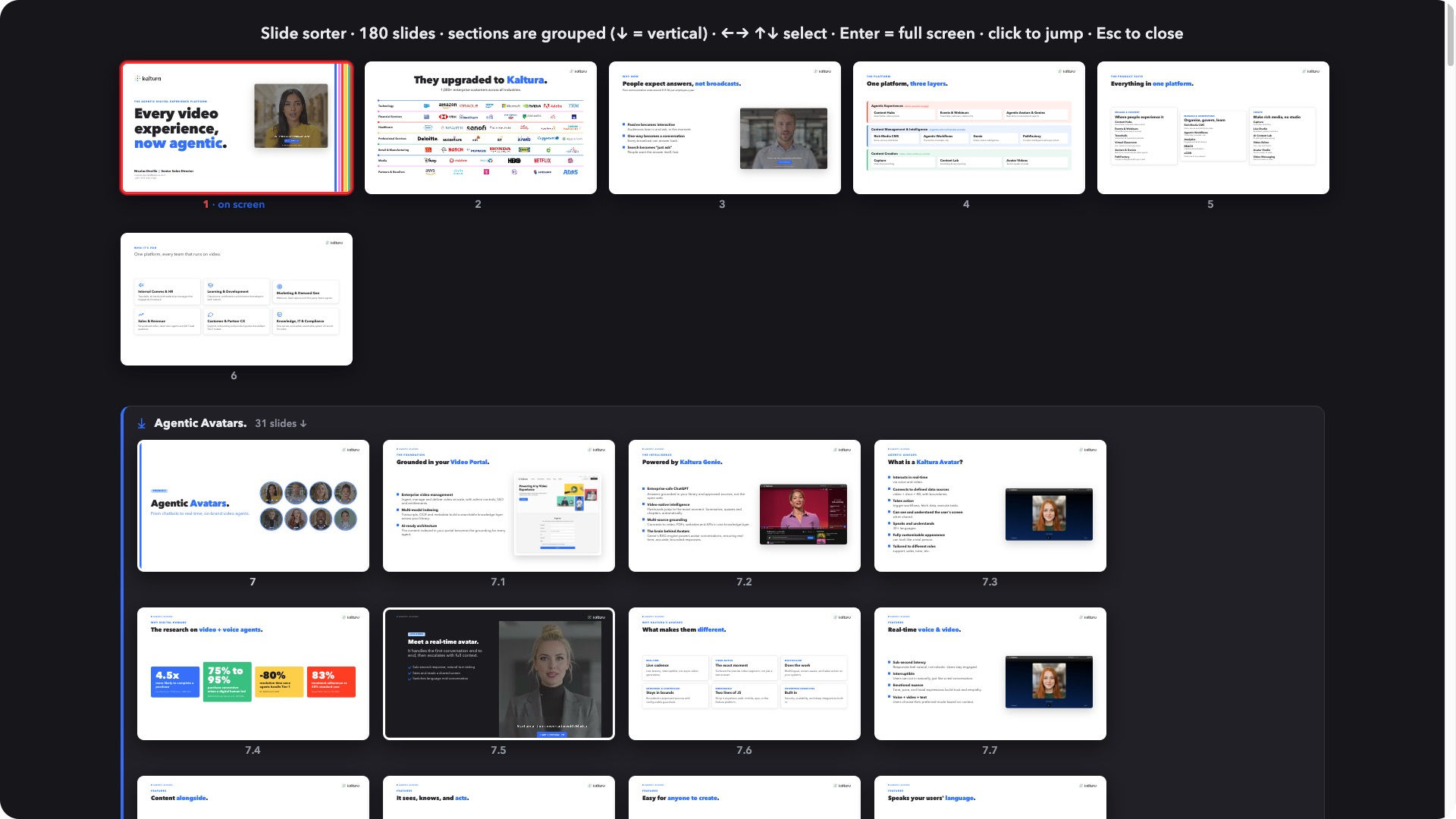
Task: Click slide number label '7.5'
Action: tap(498, 750)
